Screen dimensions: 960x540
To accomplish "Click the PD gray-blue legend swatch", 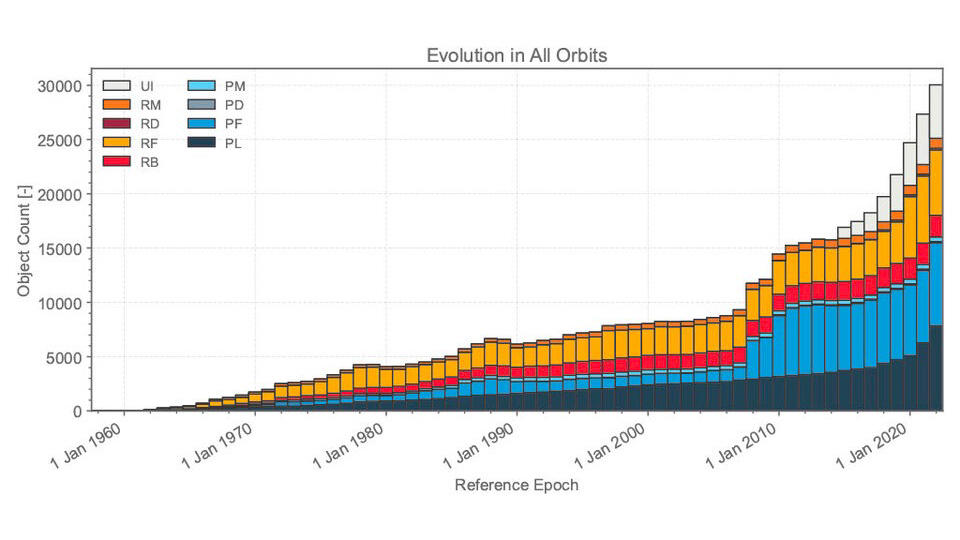I will coord(201,105).
